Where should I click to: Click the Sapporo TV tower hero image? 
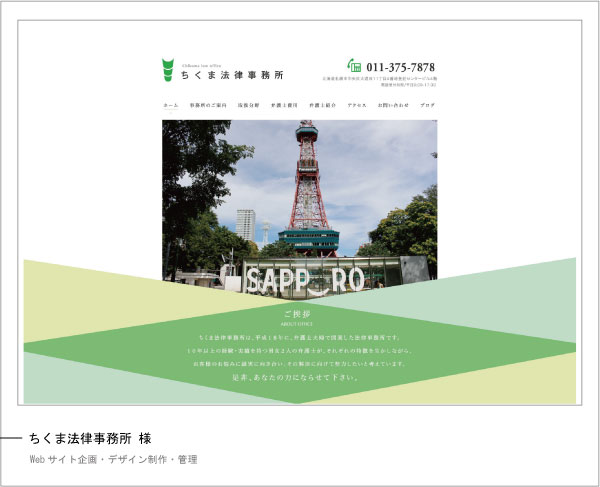tap(300, 180)
